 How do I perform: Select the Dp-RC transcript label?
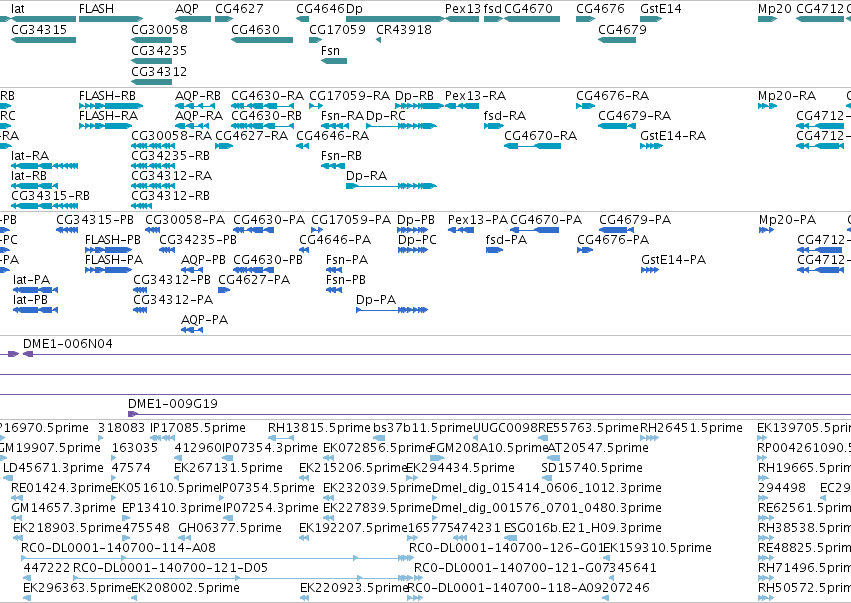pos(385,116)
